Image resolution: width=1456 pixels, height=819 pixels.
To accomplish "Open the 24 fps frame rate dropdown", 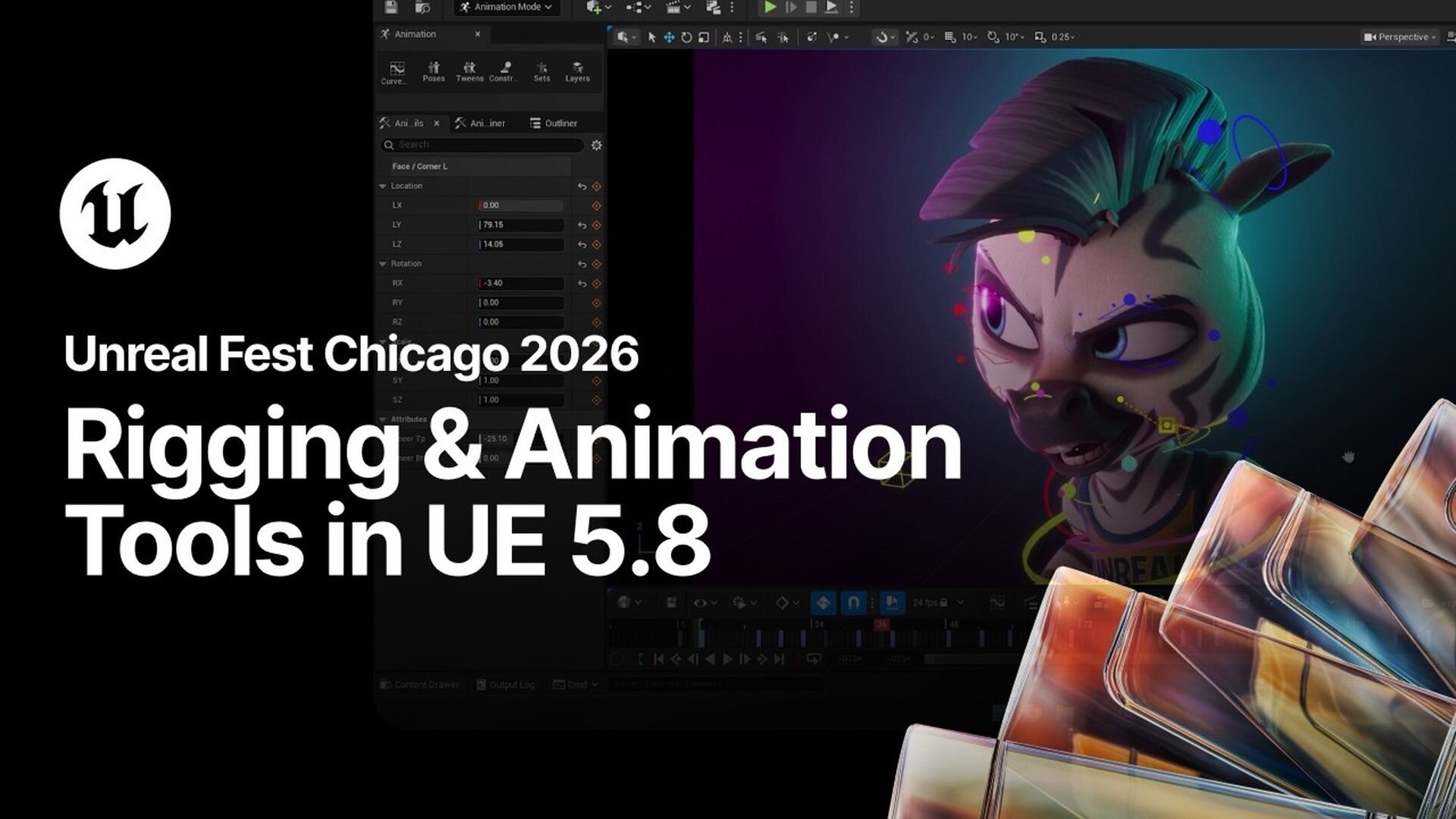I will [x=938, y=603].
